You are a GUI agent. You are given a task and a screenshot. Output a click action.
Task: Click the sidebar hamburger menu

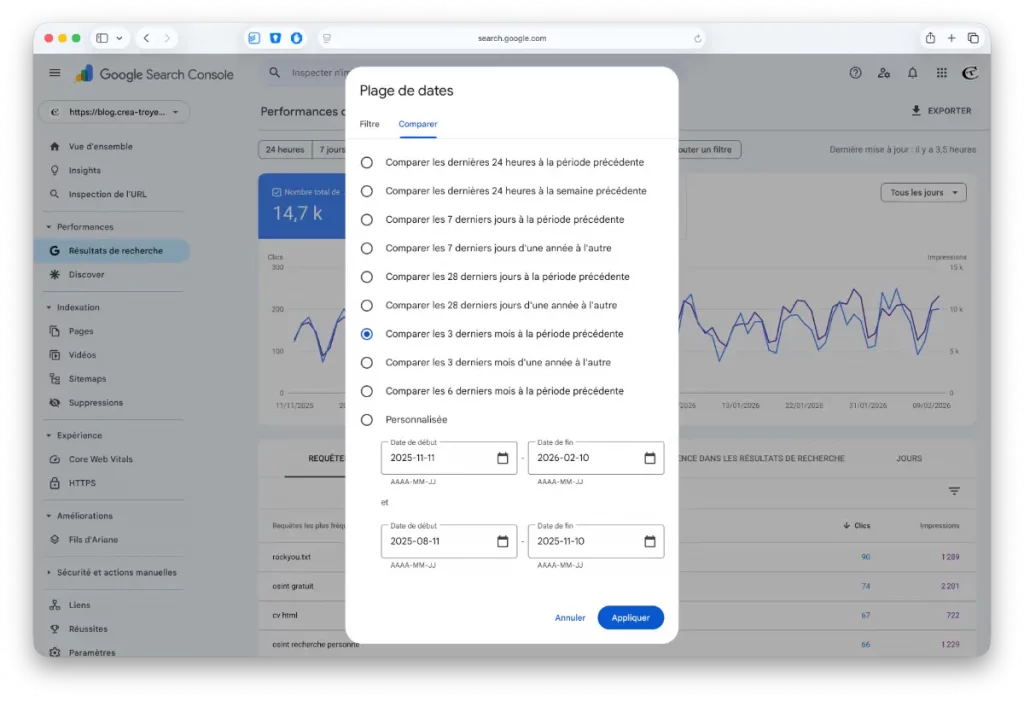point(55,72)
